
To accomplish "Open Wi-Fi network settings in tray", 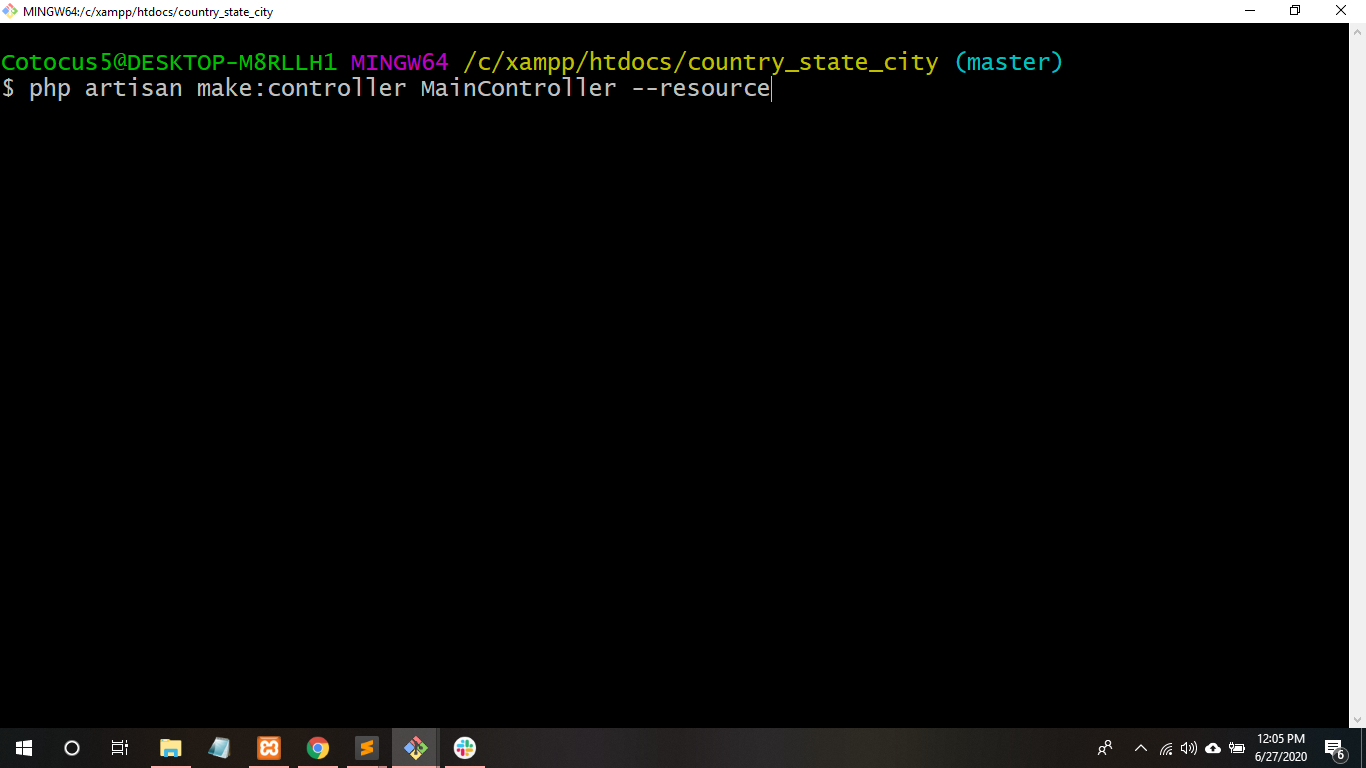I will [x=1166, y=748].
